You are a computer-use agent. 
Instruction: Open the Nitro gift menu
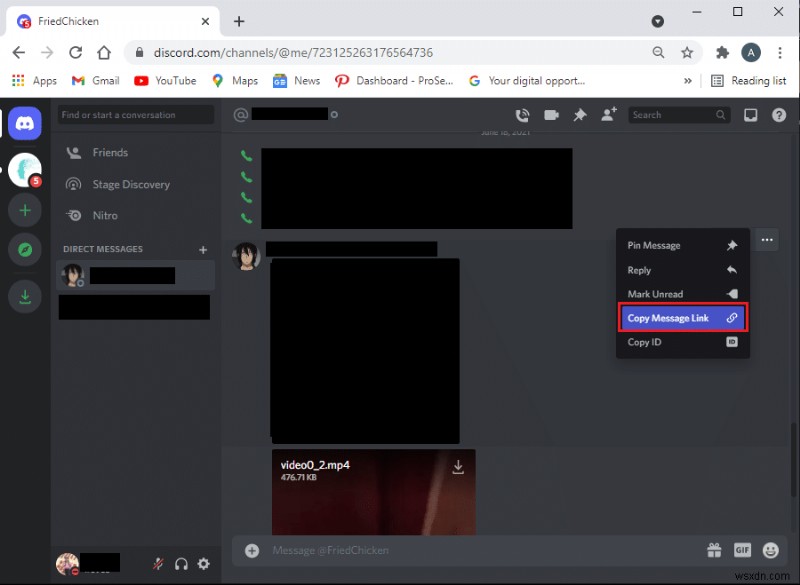(x=714, y=550)
